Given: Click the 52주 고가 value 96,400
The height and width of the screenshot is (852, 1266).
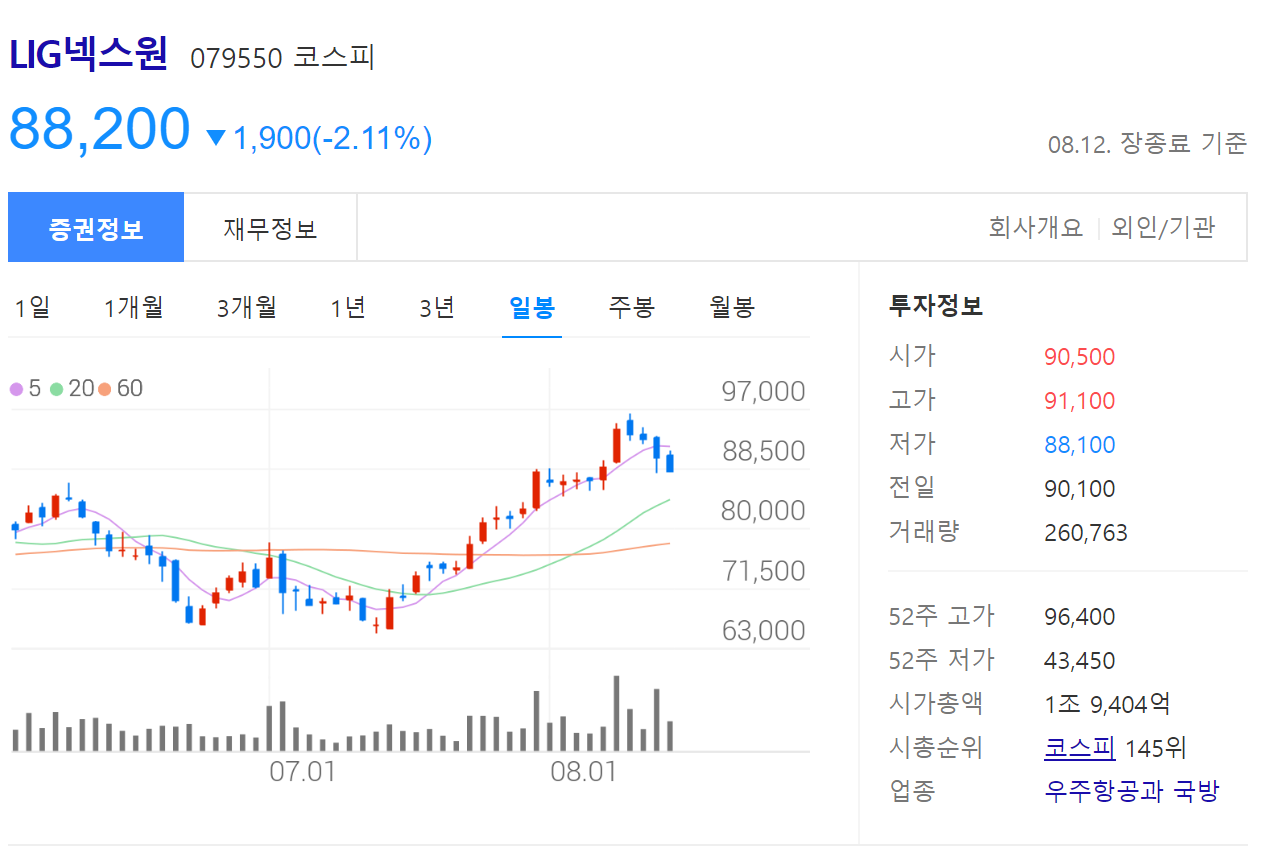Looking at the screenshot, I should pyautogui.click(x=1079, y=617).
